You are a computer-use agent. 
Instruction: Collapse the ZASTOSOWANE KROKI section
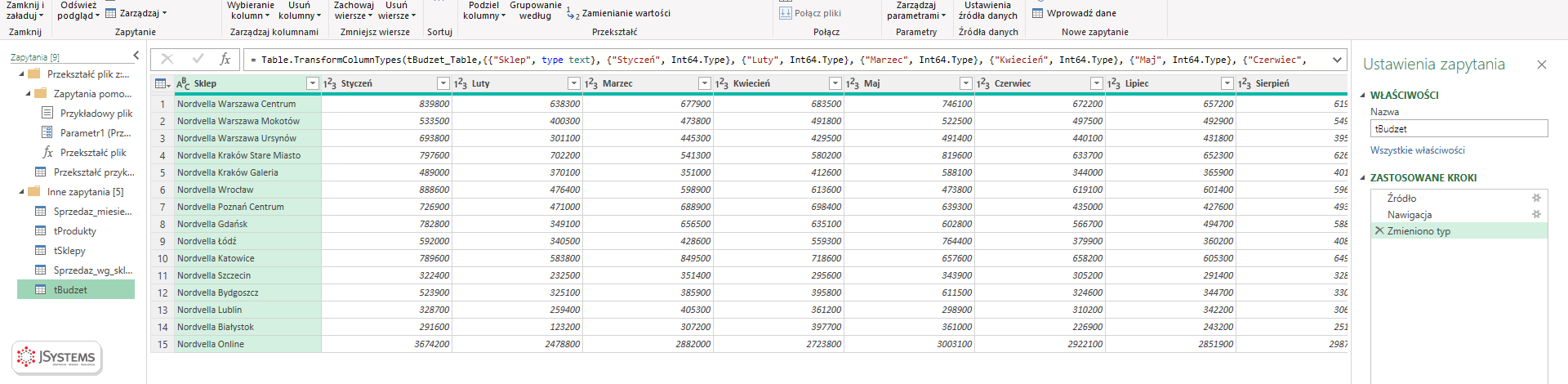pos(1363,177)
